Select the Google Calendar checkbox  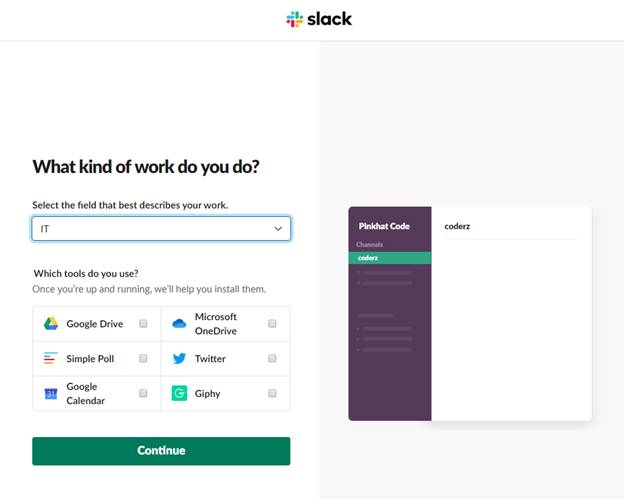(143, 393)
